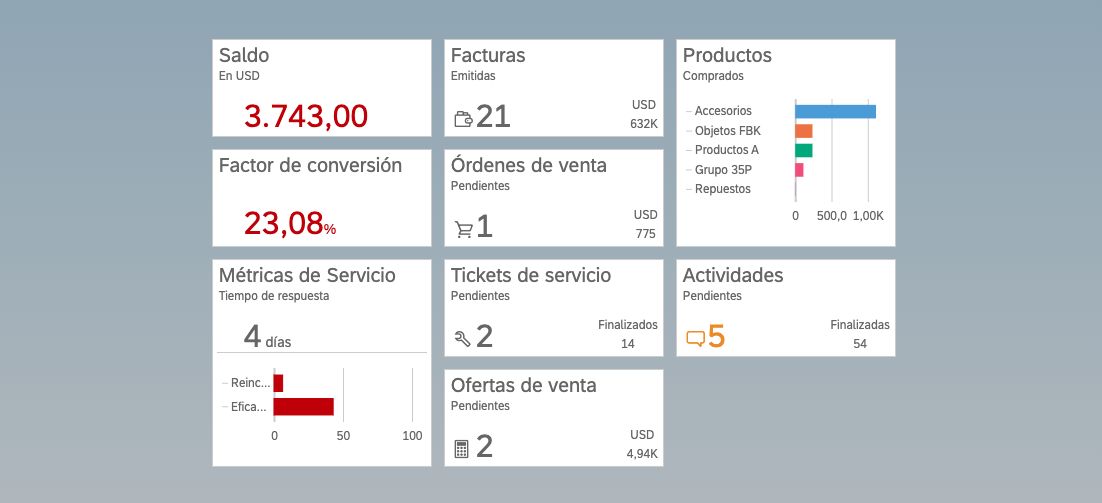Click the wallet icon in Facturas tile

point(463,119)
